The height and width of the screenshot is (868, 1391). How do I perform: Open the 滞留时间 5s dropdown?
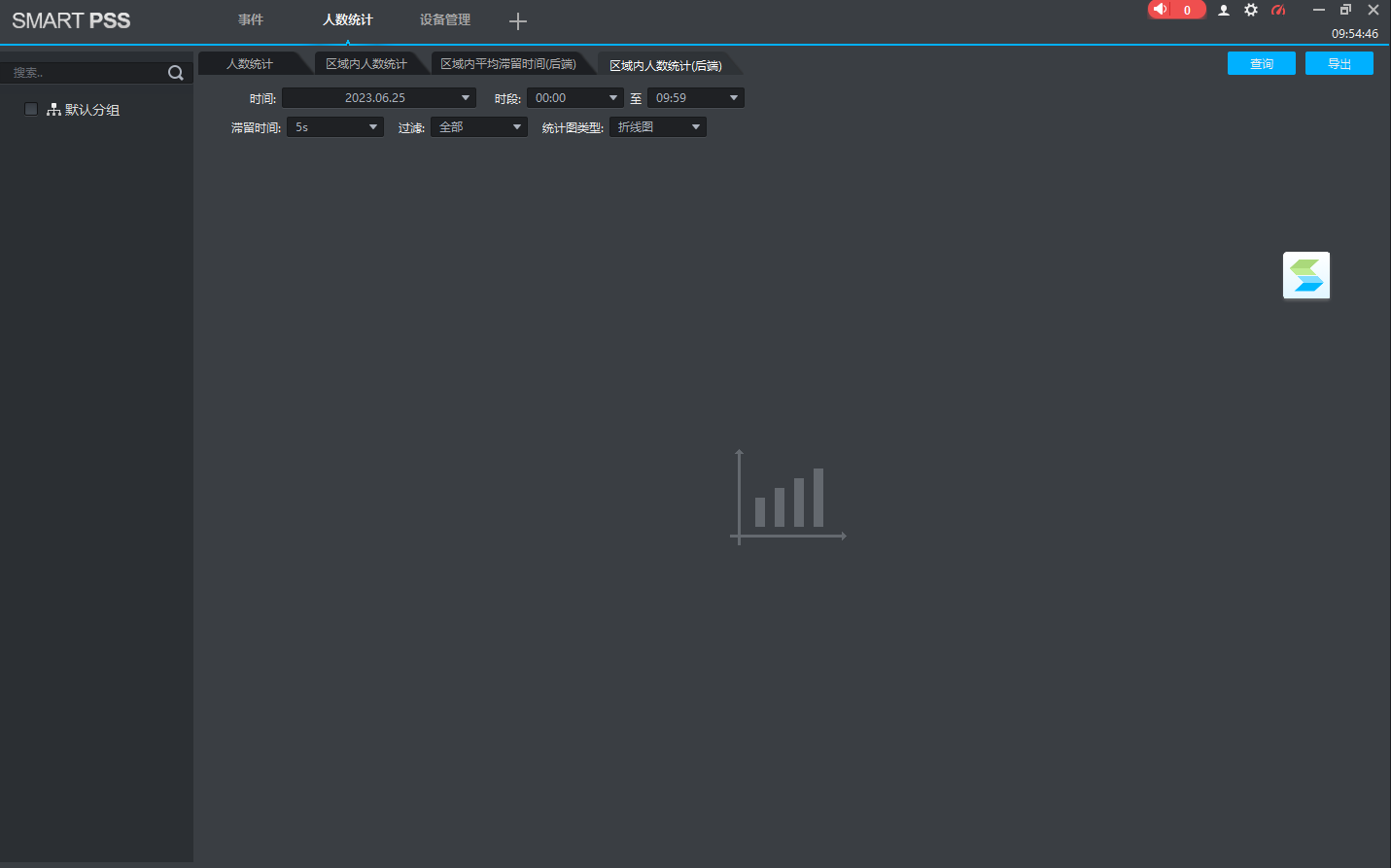tap(335, 127)
